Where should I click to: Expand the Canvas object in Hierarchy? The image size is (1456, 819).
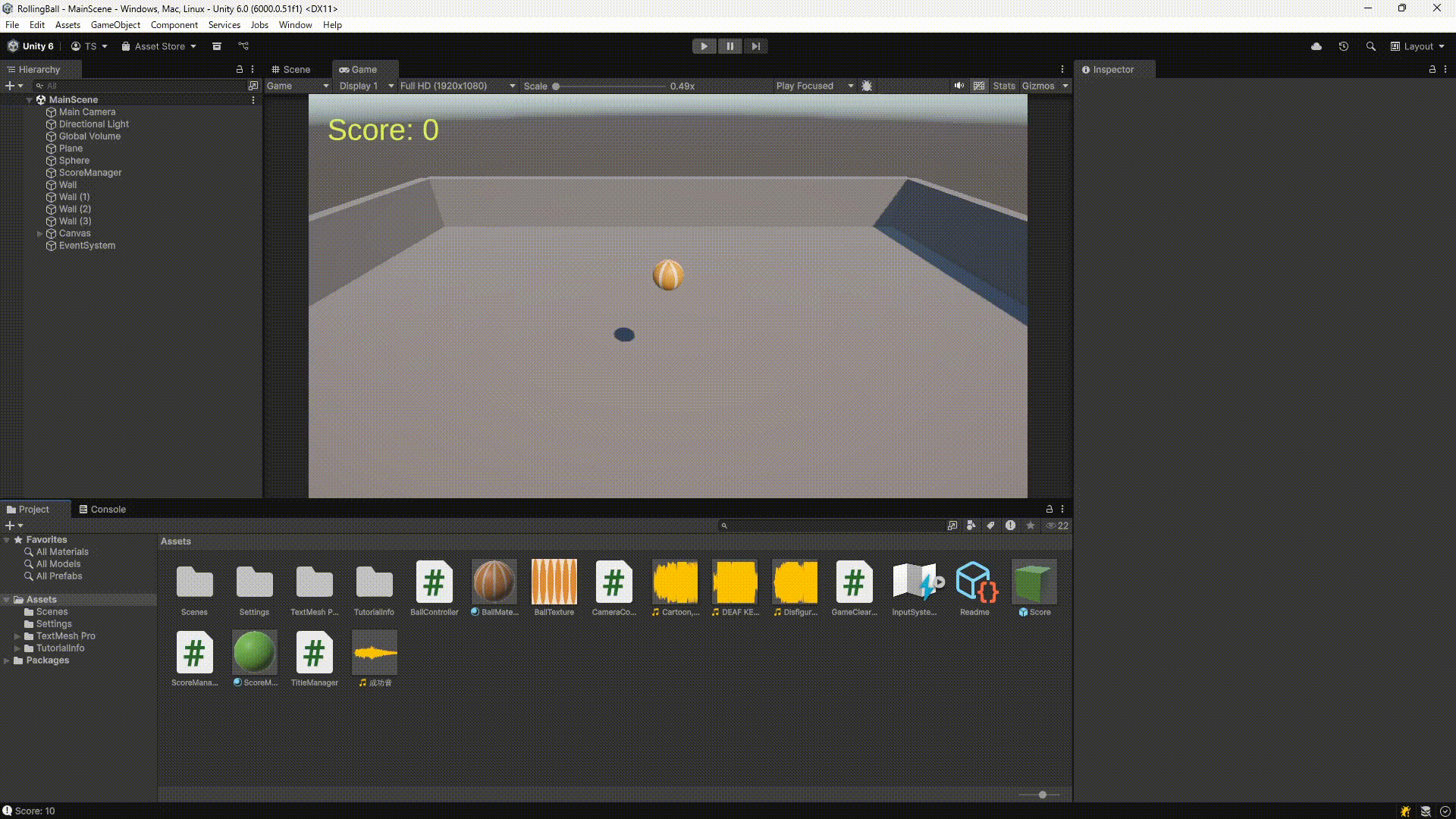[40, 234]
